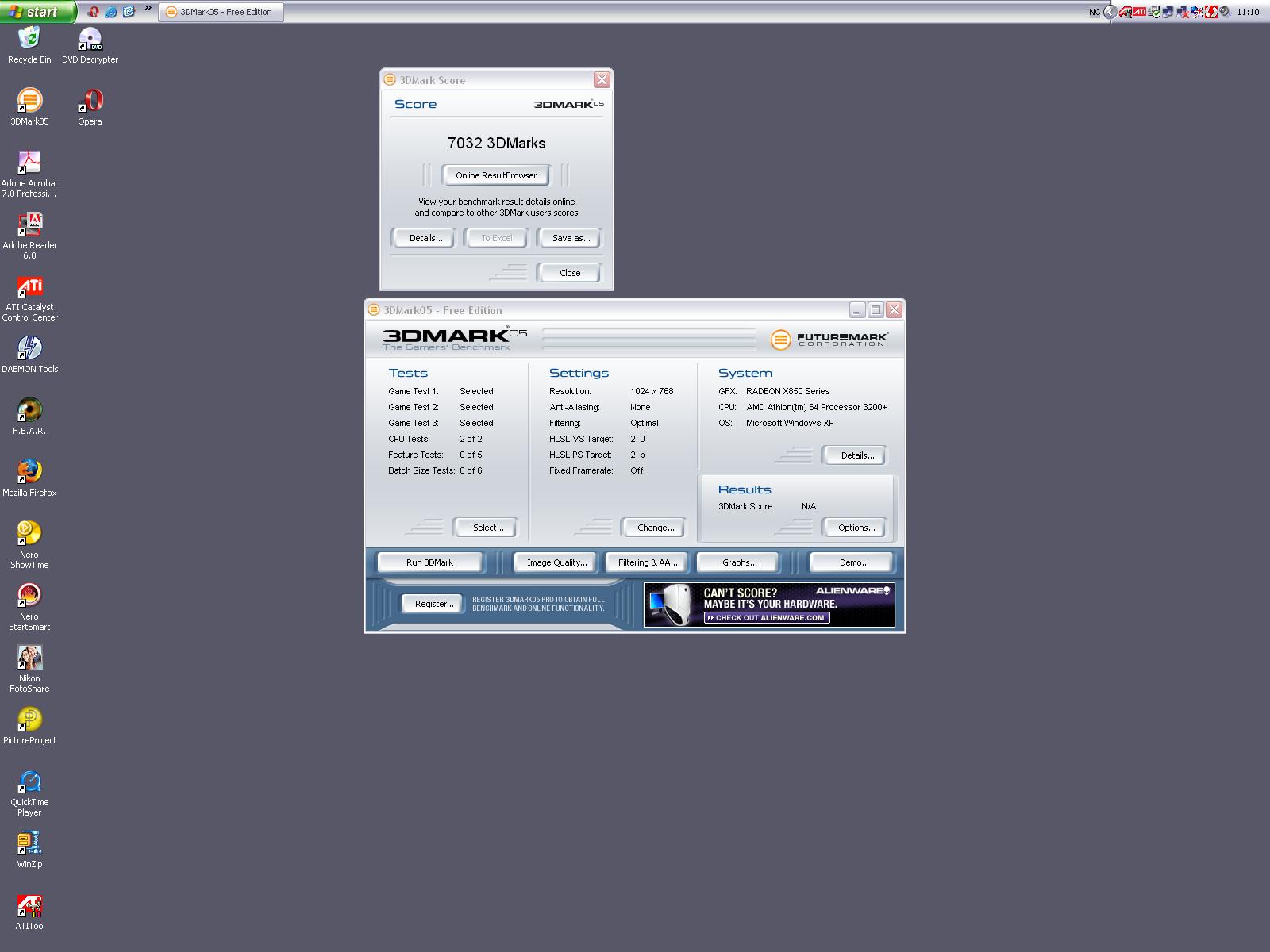1270x952 pixels.
Task: Click the Show Desktop quick launch icon
Action: [x=129, y=12]
